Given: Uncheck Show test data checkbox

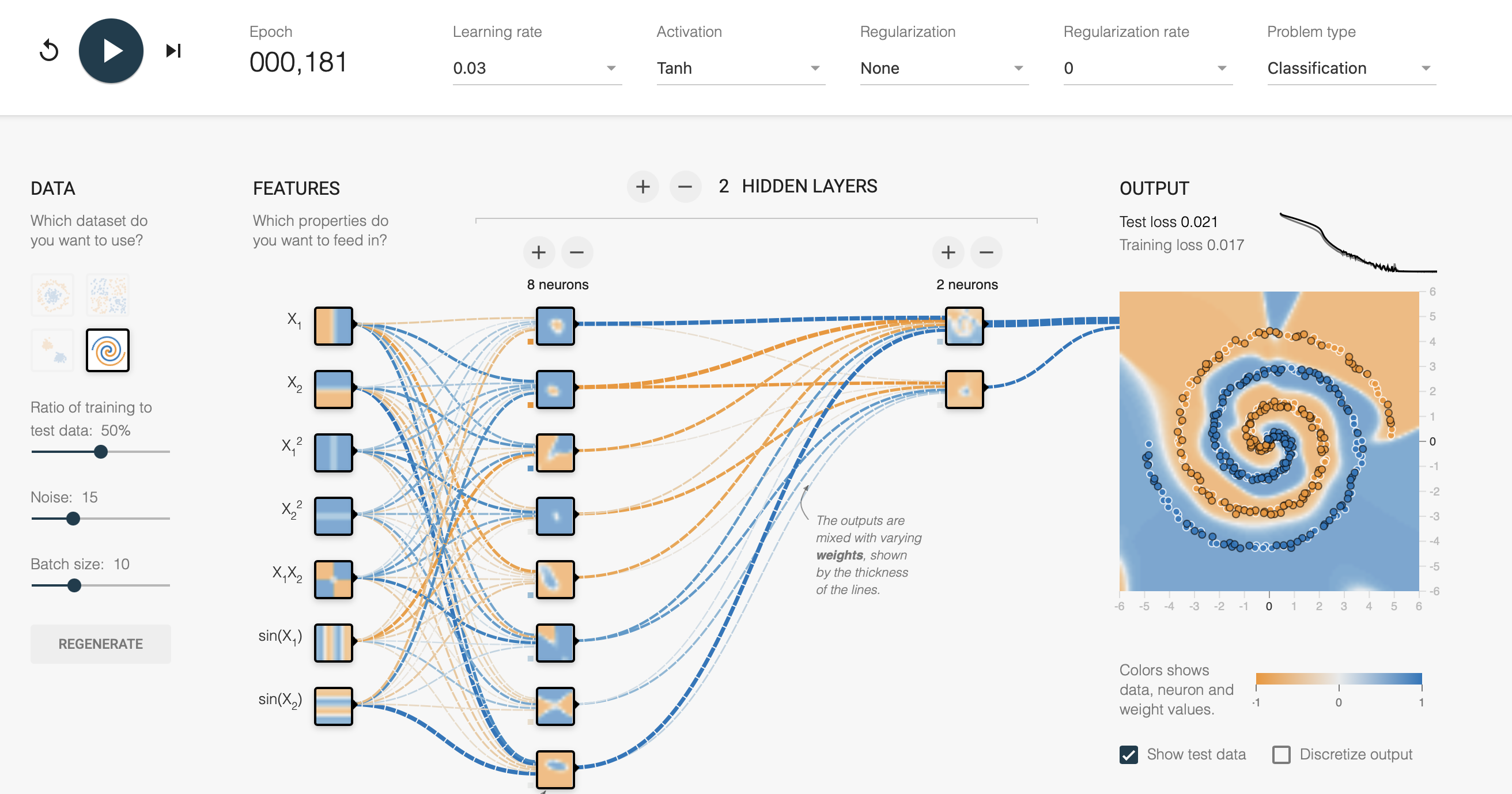Looking at the screenshot, I should click(1128, 755).
